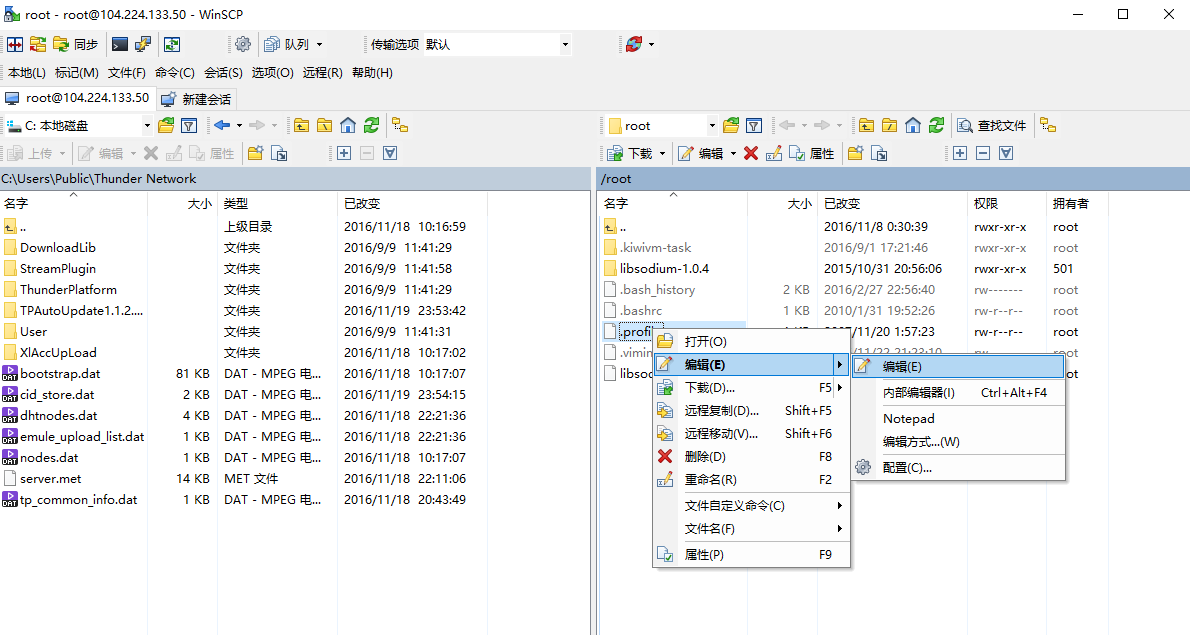Select files plus icon in local panel

(x=344, y=153)
